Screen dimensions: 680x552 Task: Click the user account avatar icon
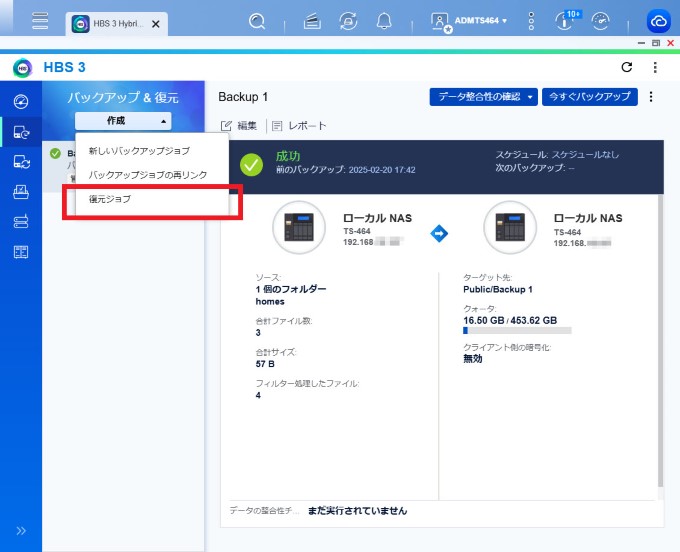point(440,22)
